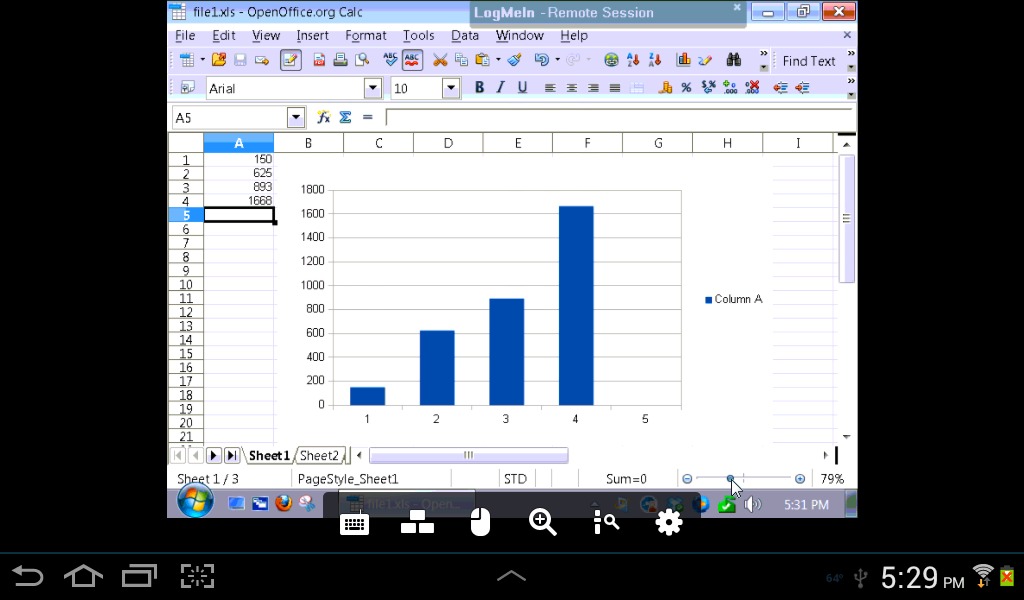Click the horizontal scrollbar thumb

point(468,455)
